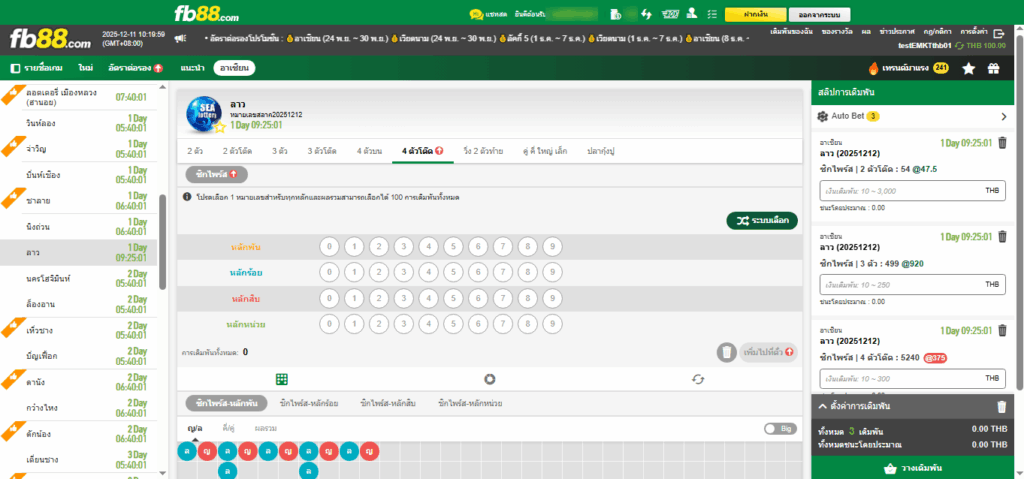This screenshot has width=1024, height=479.
Task: Click the ออกจากระบบ logout button
Action: (x=820, y=14)
